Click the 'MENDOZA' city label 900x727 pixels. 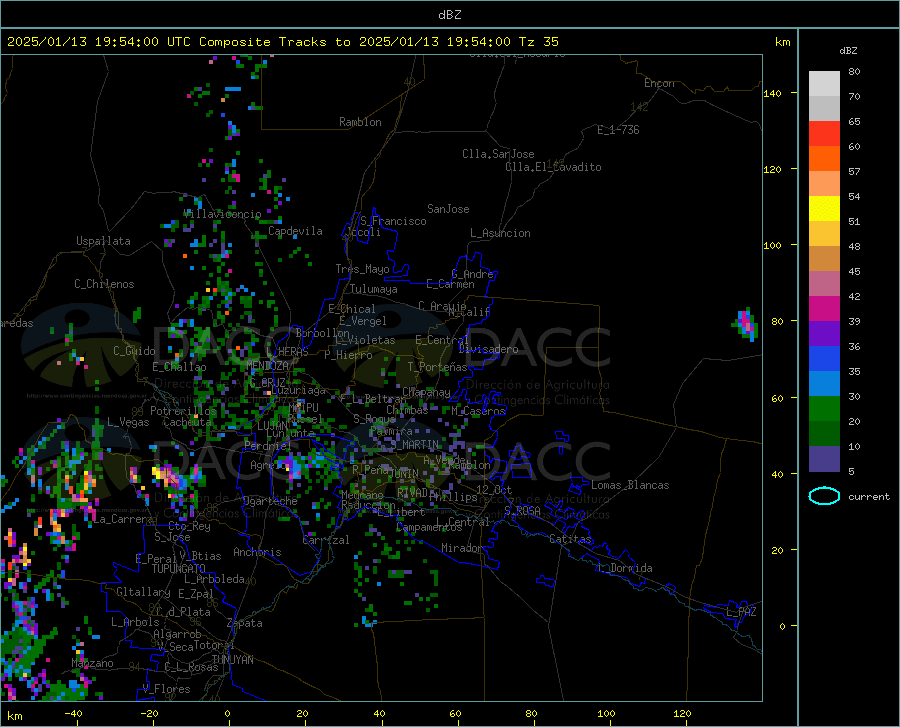[267, 365]
